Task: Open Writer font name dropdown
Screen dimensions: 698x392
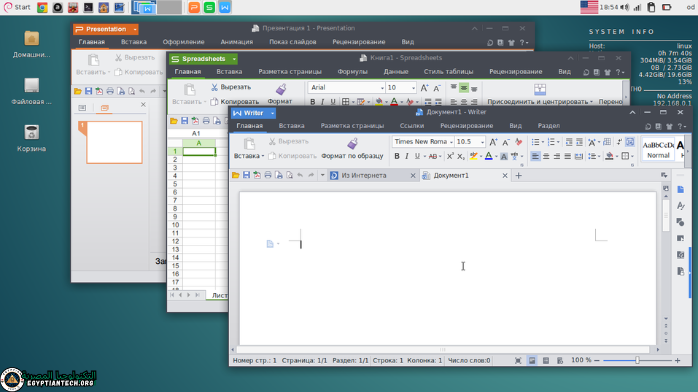Action: [x=451, y=142]
